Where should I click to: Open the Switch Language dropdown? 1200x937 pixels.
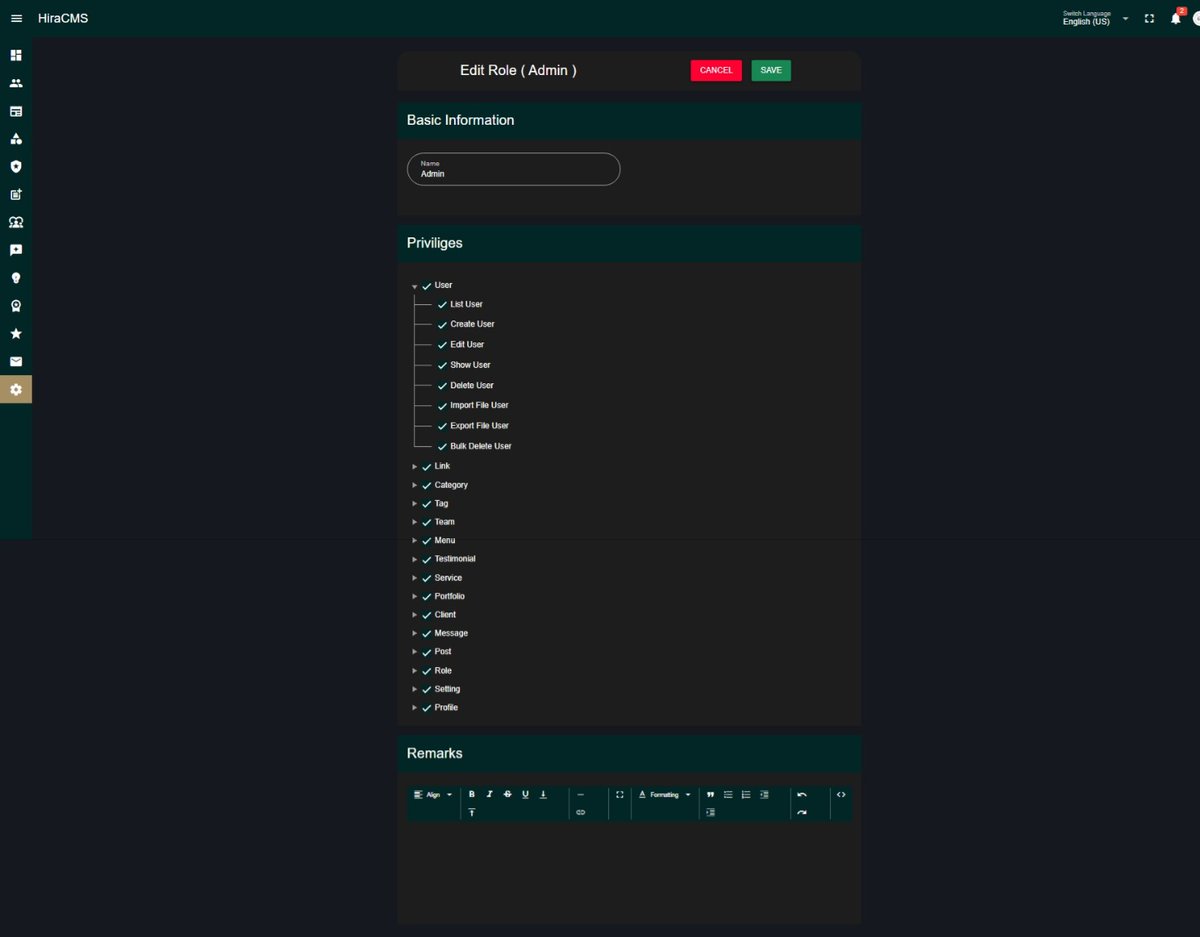point(1096,19)
